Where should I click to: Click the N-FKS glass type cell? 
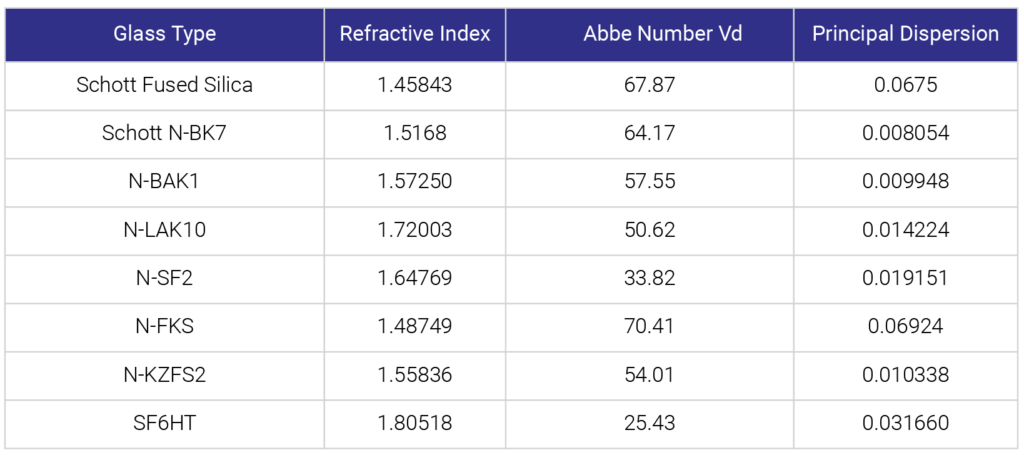click(x=165, y=326)
